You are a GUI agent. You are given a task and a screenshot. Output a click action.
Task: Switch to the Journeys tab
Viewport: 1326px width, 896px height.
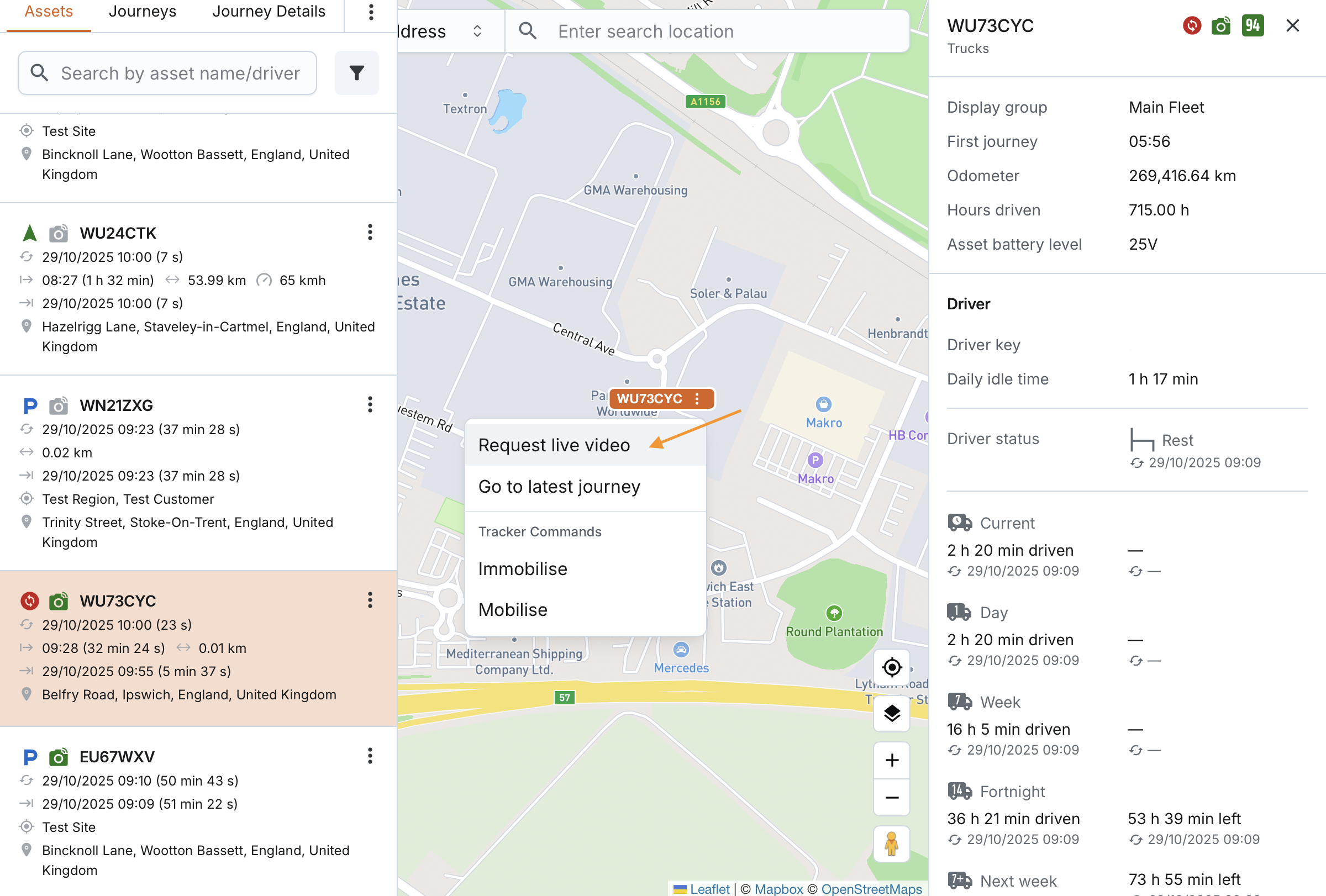pyautogui.click(x=143, y=12)
